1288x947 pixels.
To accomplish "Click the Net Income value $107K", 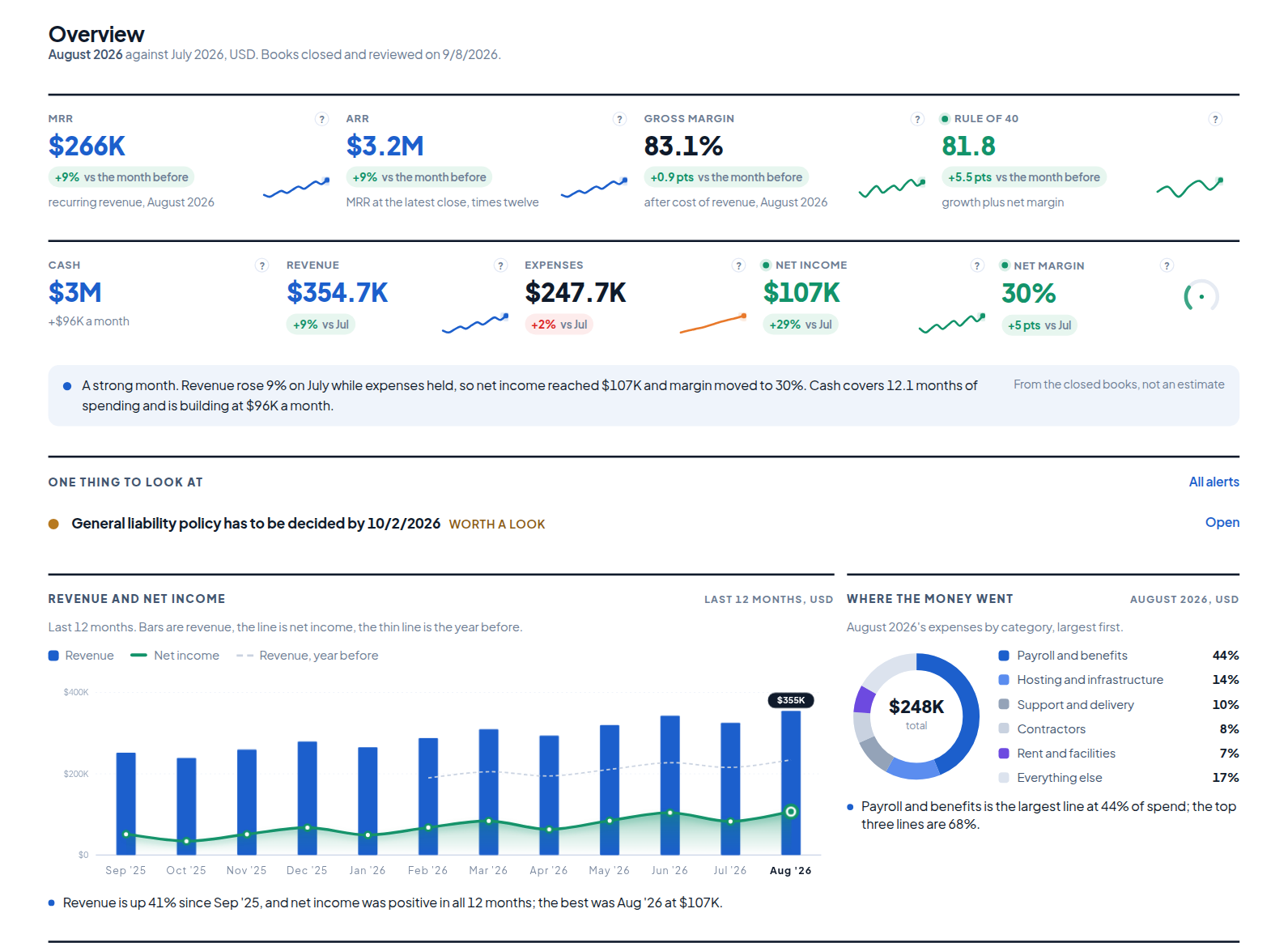I will [x=802, y=292].
